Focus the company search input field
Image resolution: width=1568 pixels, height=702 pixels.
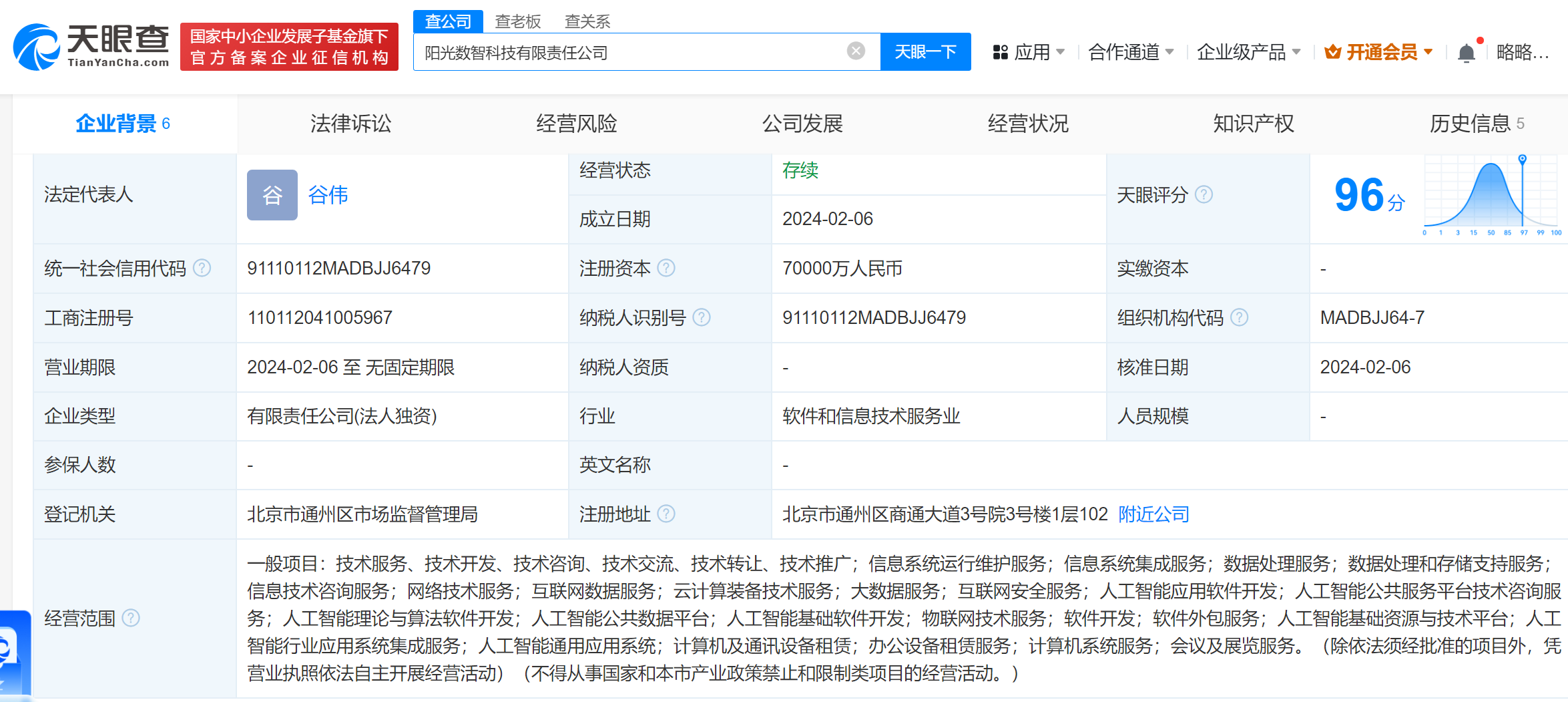(627, 52)
